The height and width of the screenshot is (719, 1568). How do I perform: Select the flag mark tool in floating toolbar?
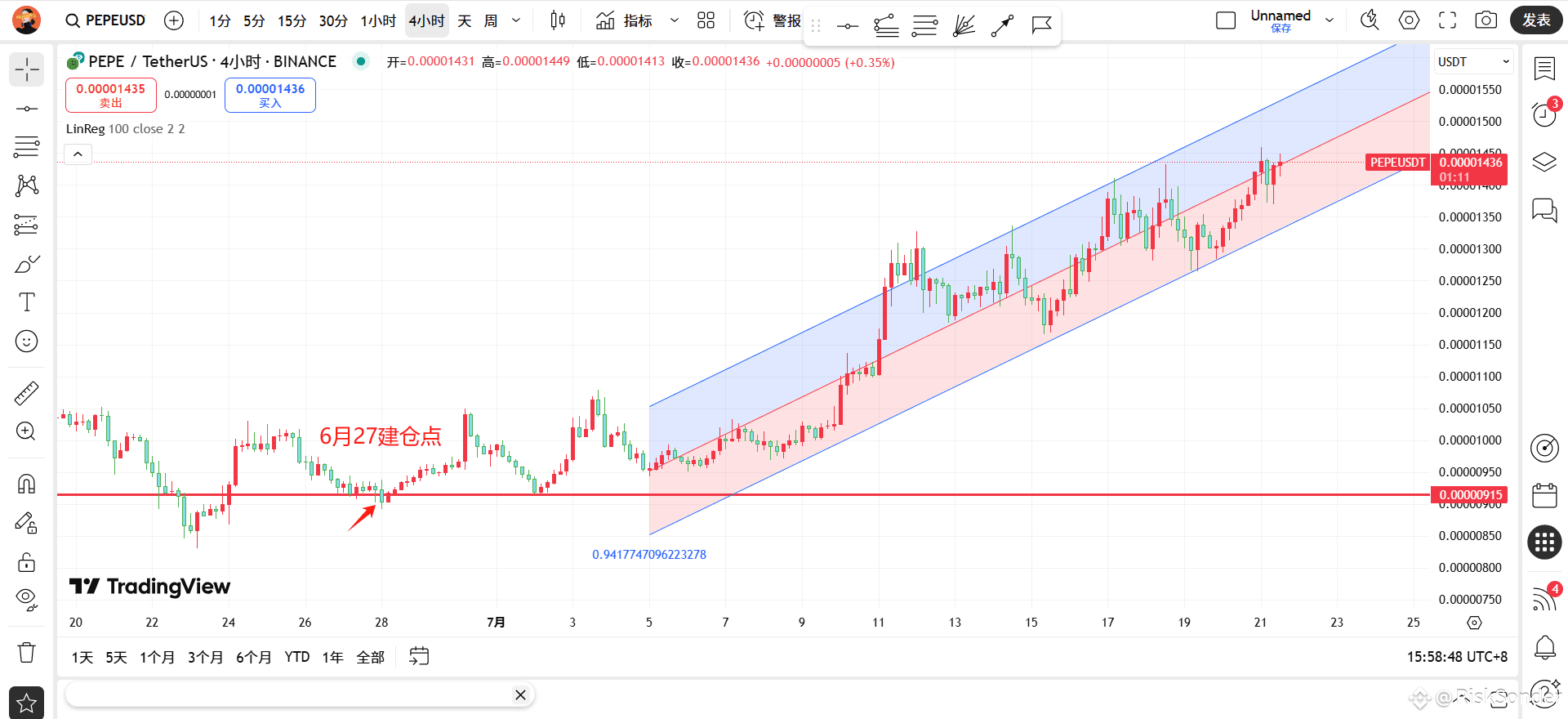[x=1041, y=26]
